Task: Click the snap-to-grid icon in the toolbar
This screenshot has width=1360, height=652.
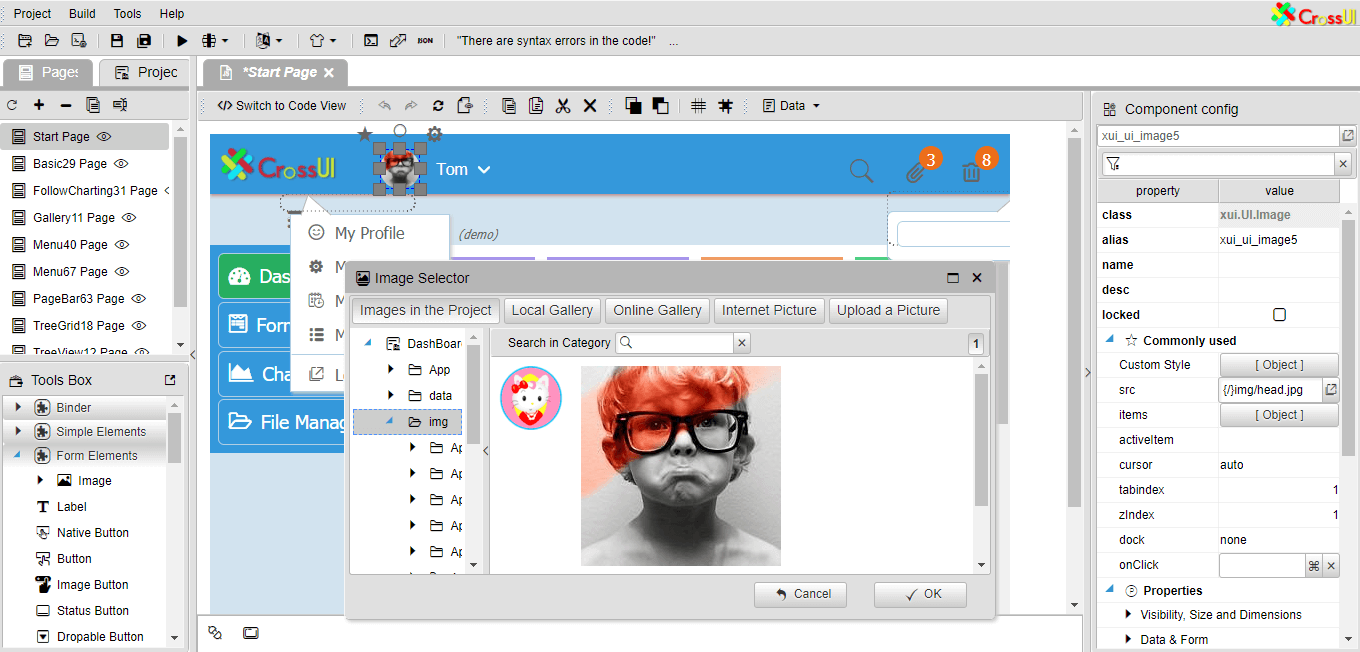Action: click(x=725, y=105)
